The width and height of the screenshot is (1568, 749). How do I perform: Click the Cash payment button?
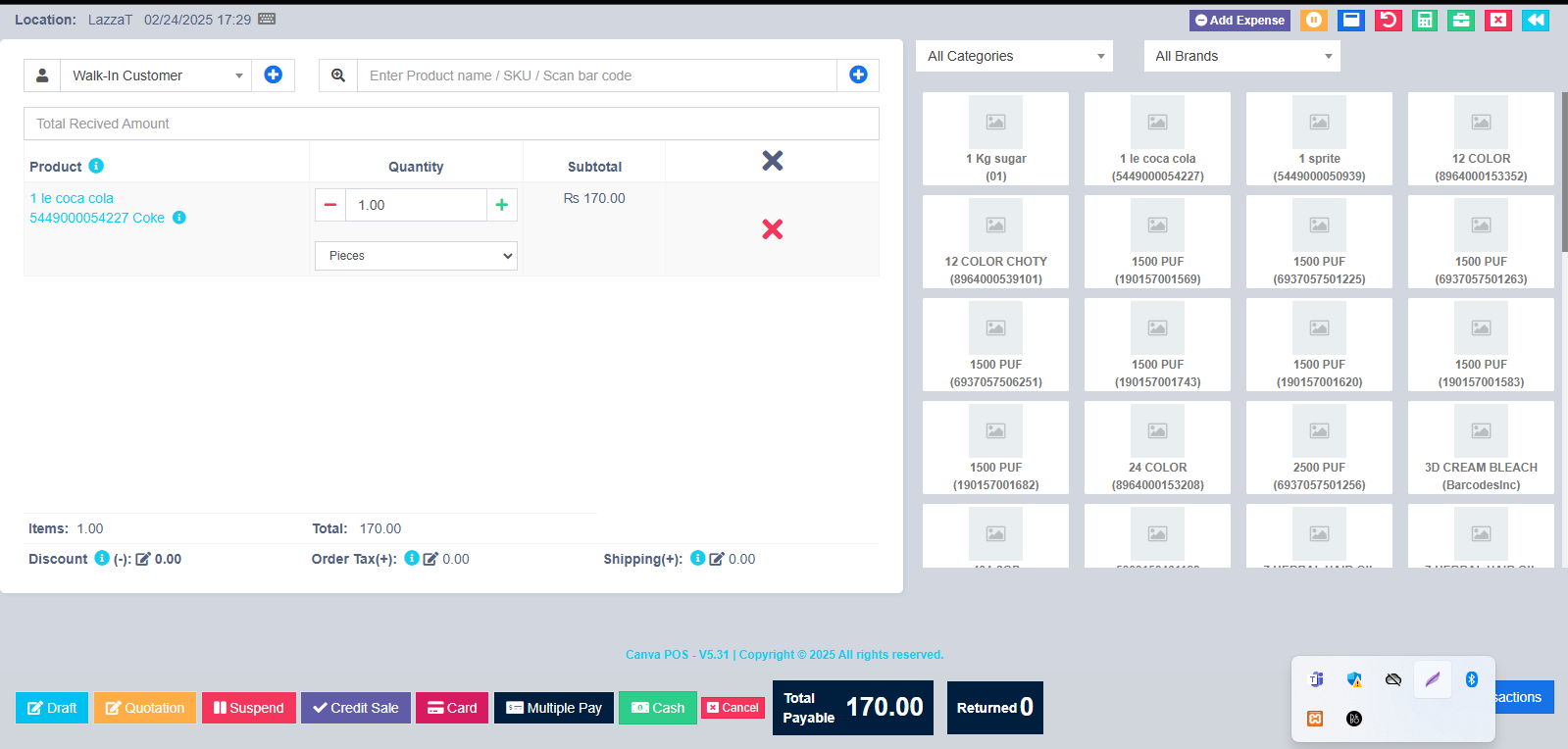pyautogui.click(x=657, y=708)
